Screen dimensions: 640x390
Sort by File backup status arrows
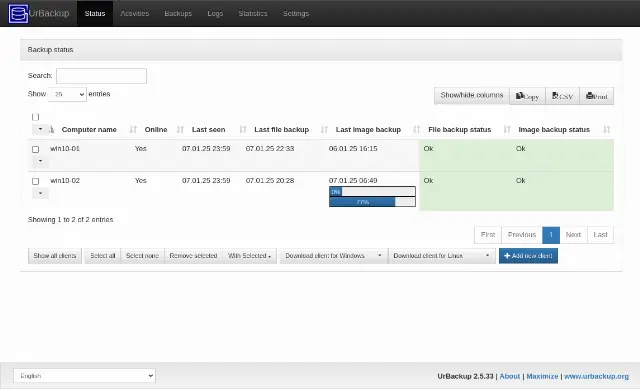(x=507, y=130)
